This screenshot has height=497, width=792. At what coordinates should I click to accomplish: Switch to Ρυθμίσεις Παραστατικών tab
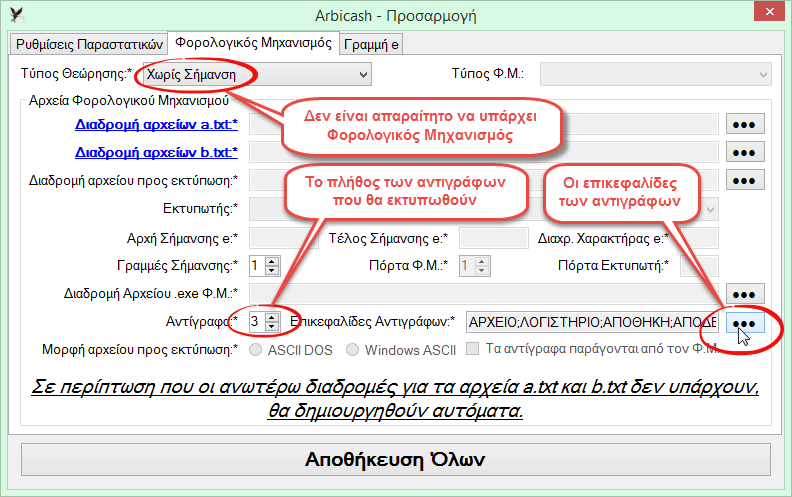89,44
